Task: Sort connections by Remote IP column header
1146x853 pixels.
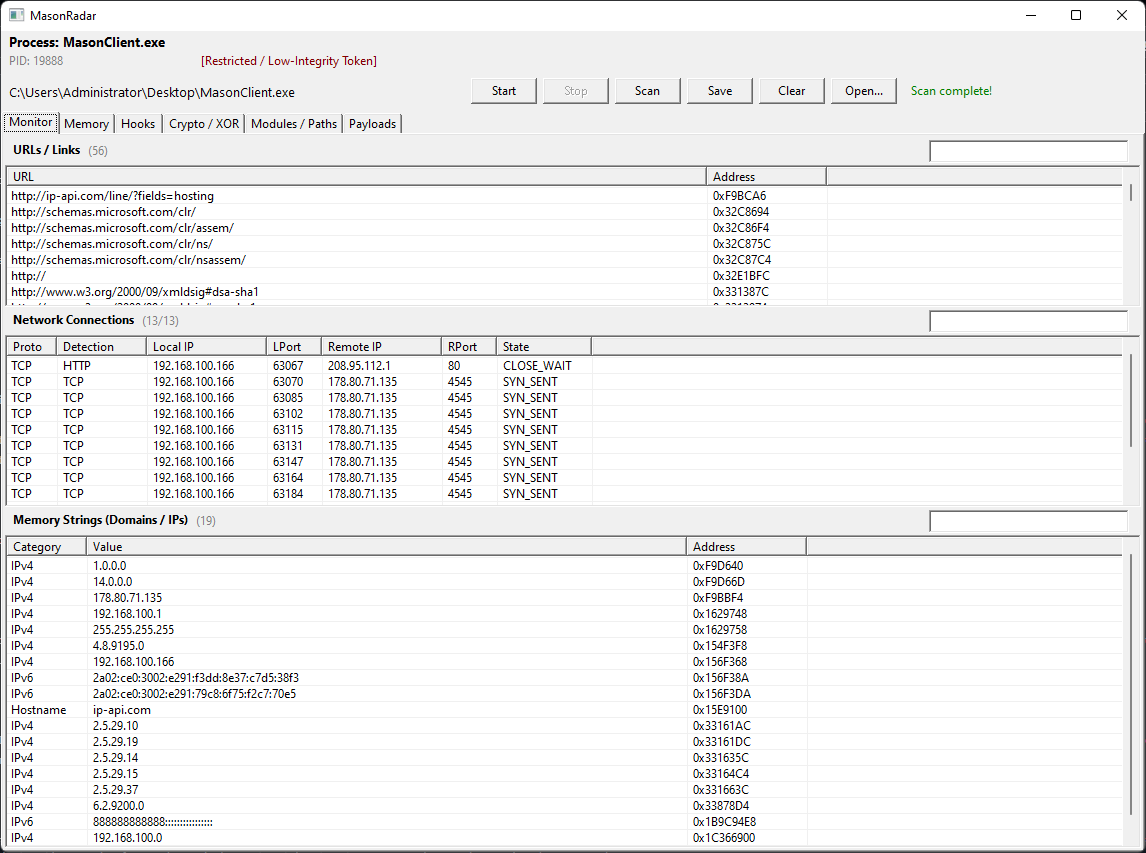Action: coord(380,347)
